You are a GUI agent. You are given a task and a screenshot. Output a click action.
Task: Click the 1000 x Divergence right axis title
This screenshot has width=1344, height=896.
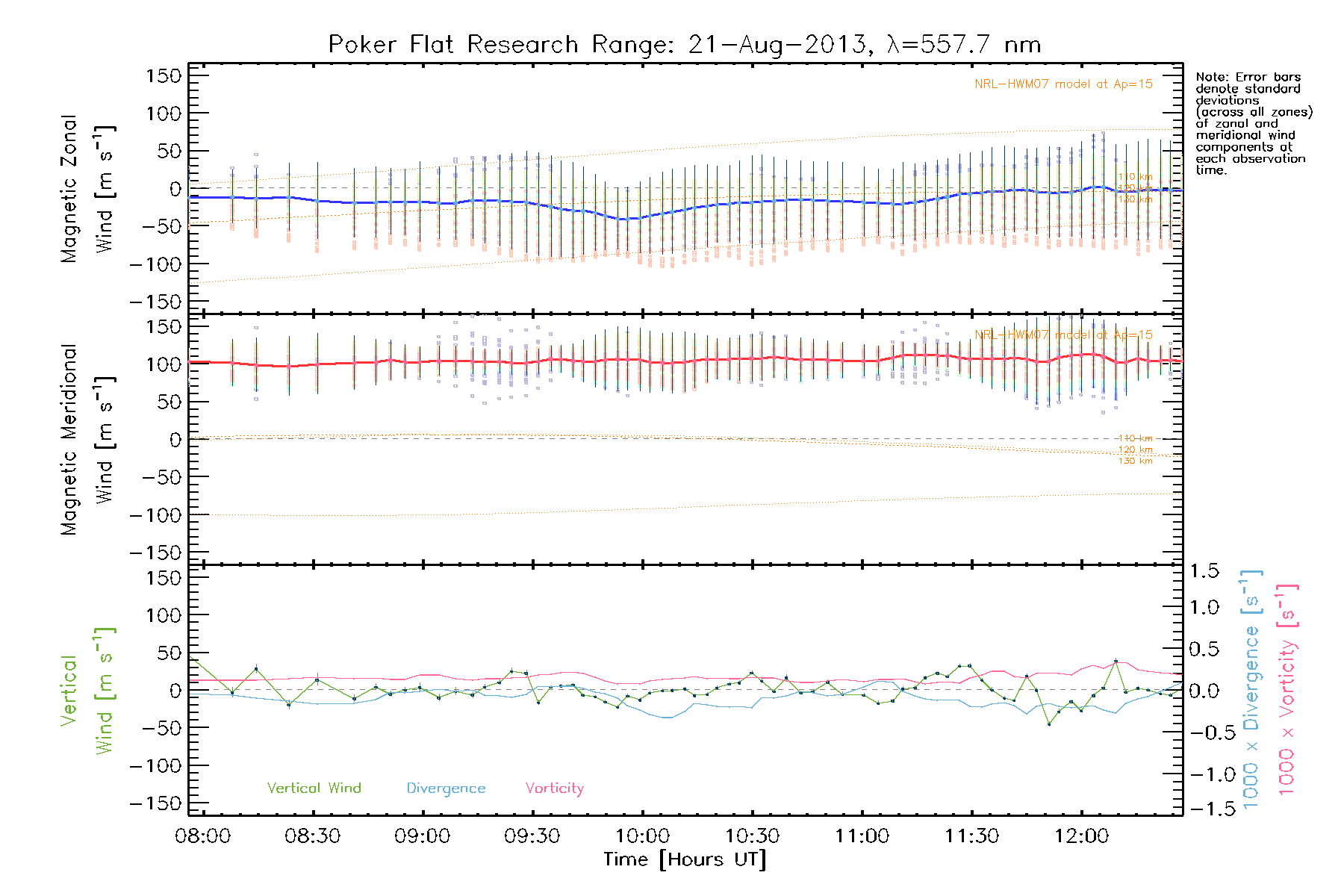tap(1251, 689)
